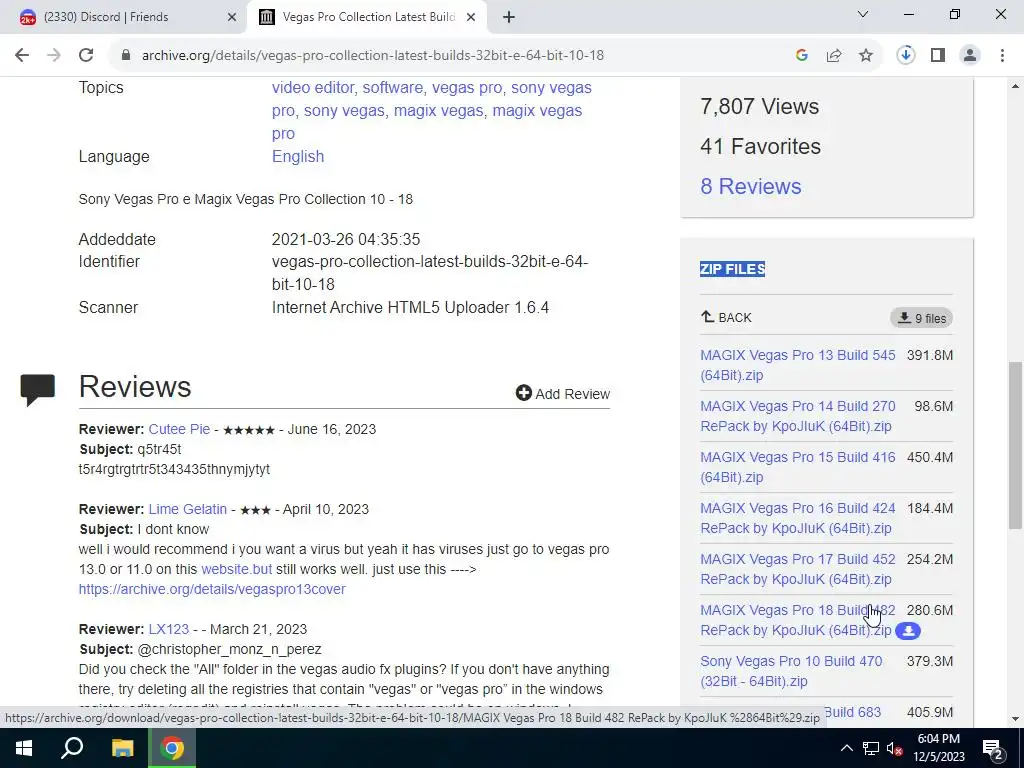Open Windows taskbar search
Screen dimensions: 1024x768
pos(72,748)
